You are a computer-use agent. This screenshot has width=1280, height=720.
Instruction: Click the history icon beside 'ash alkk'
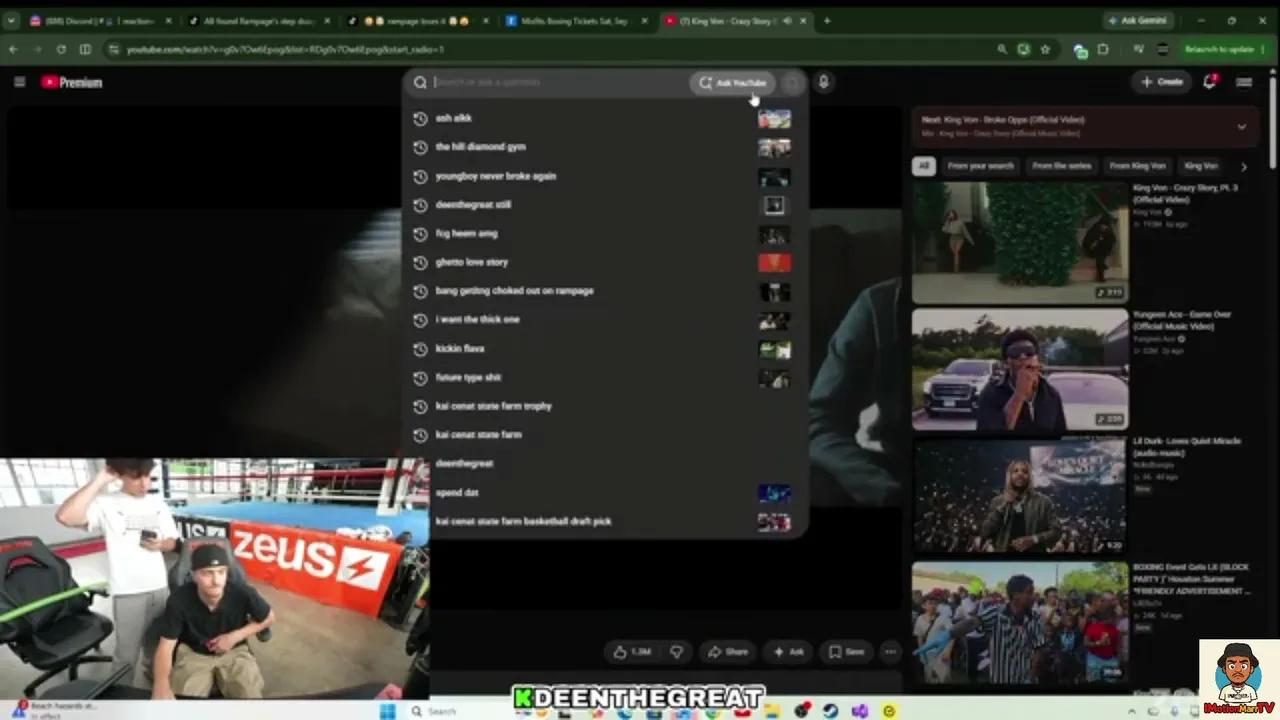pyautogui.click(x=420, y=118)
